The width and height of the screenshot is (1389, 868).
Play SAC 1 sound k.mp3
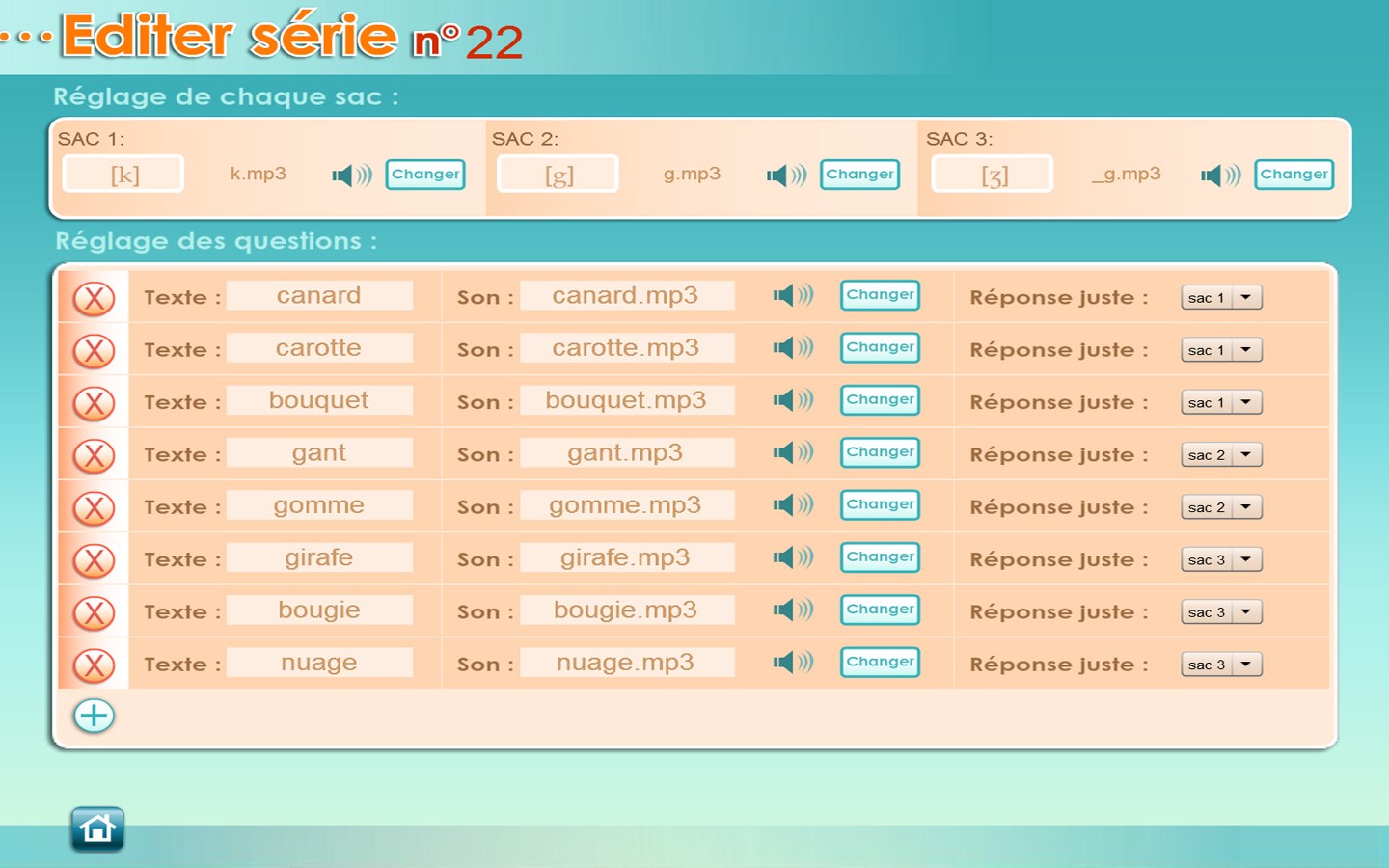[352, 175]
